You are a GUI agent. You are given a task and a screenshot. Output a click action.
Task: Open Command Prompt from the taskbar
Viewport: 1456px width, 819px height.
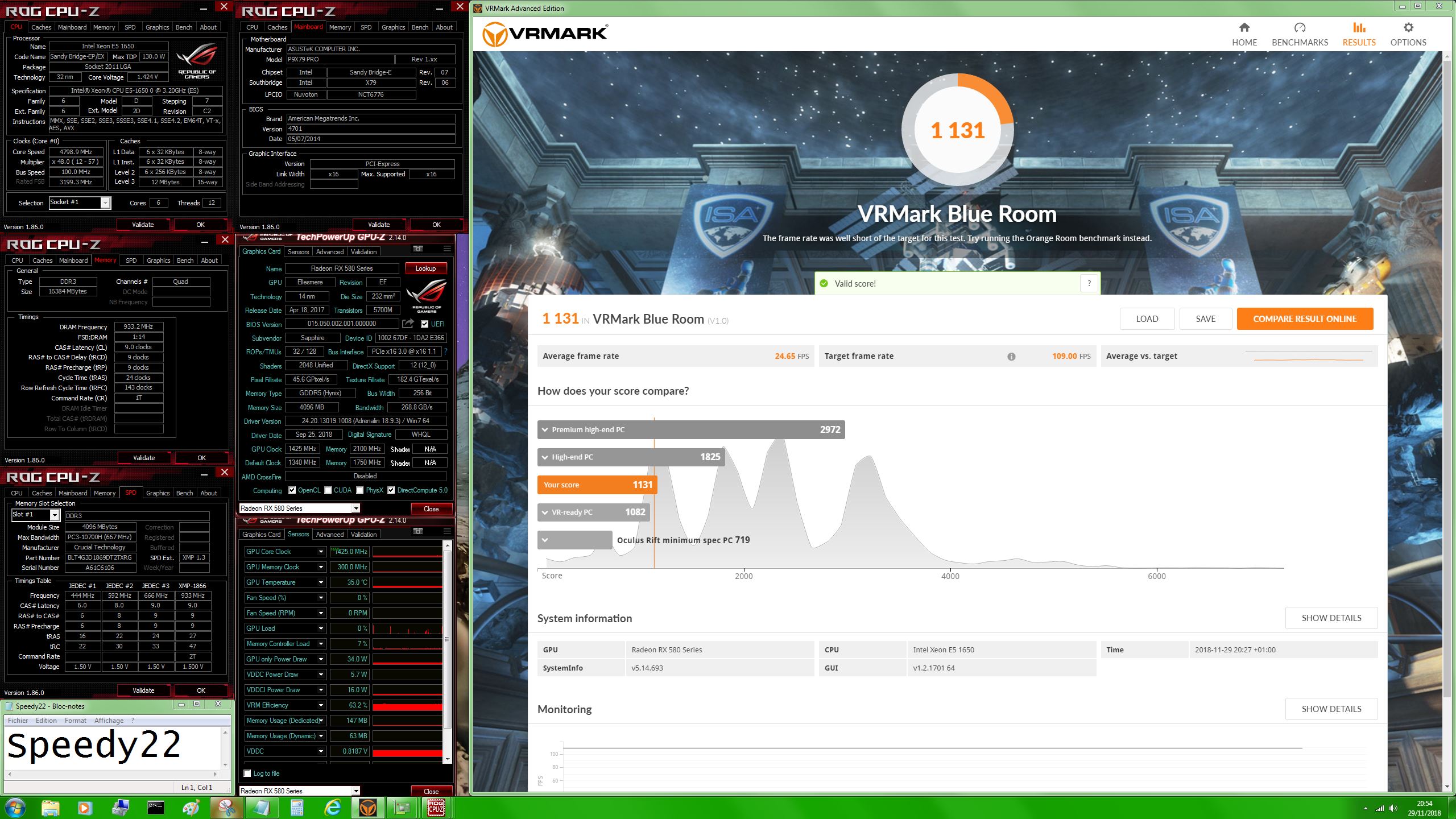(155, 808)
